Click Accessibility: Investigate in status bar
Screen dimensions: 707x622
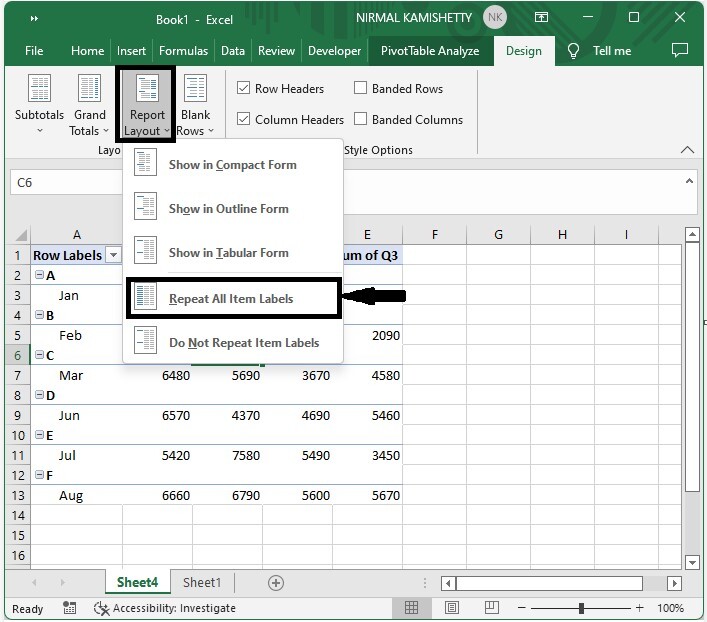click(165, 608)
